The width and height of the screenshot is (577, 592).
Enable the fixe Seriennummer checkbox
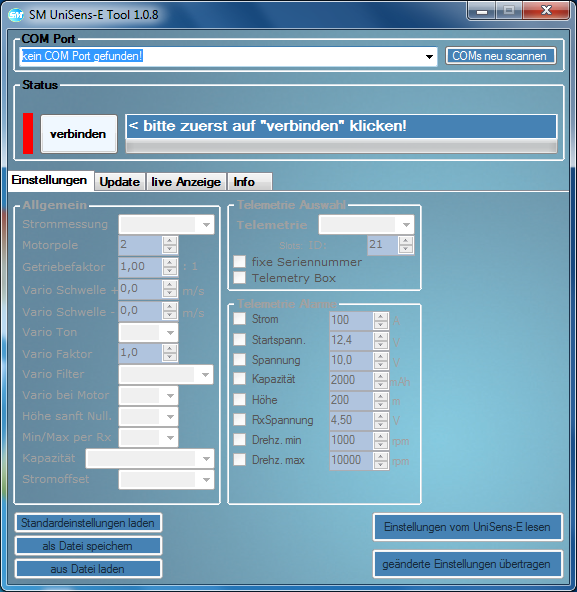[239, 261]
